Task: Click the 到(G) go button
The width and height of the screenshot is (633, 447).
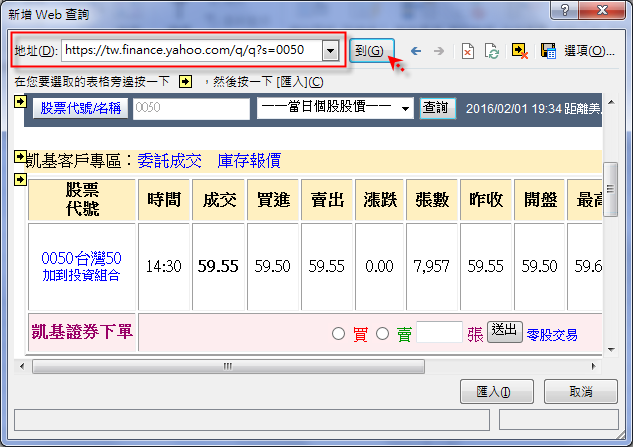Action: (371, 51)
